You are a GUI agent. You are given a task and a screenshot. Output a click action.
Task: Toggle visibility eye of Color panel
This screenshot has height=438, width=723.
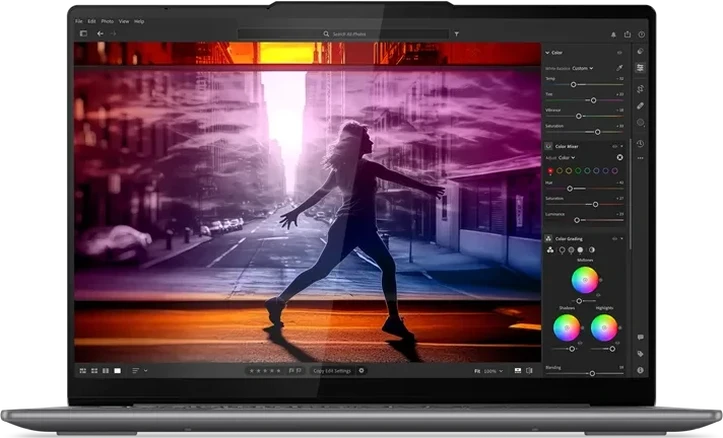(x=619, y=52)
